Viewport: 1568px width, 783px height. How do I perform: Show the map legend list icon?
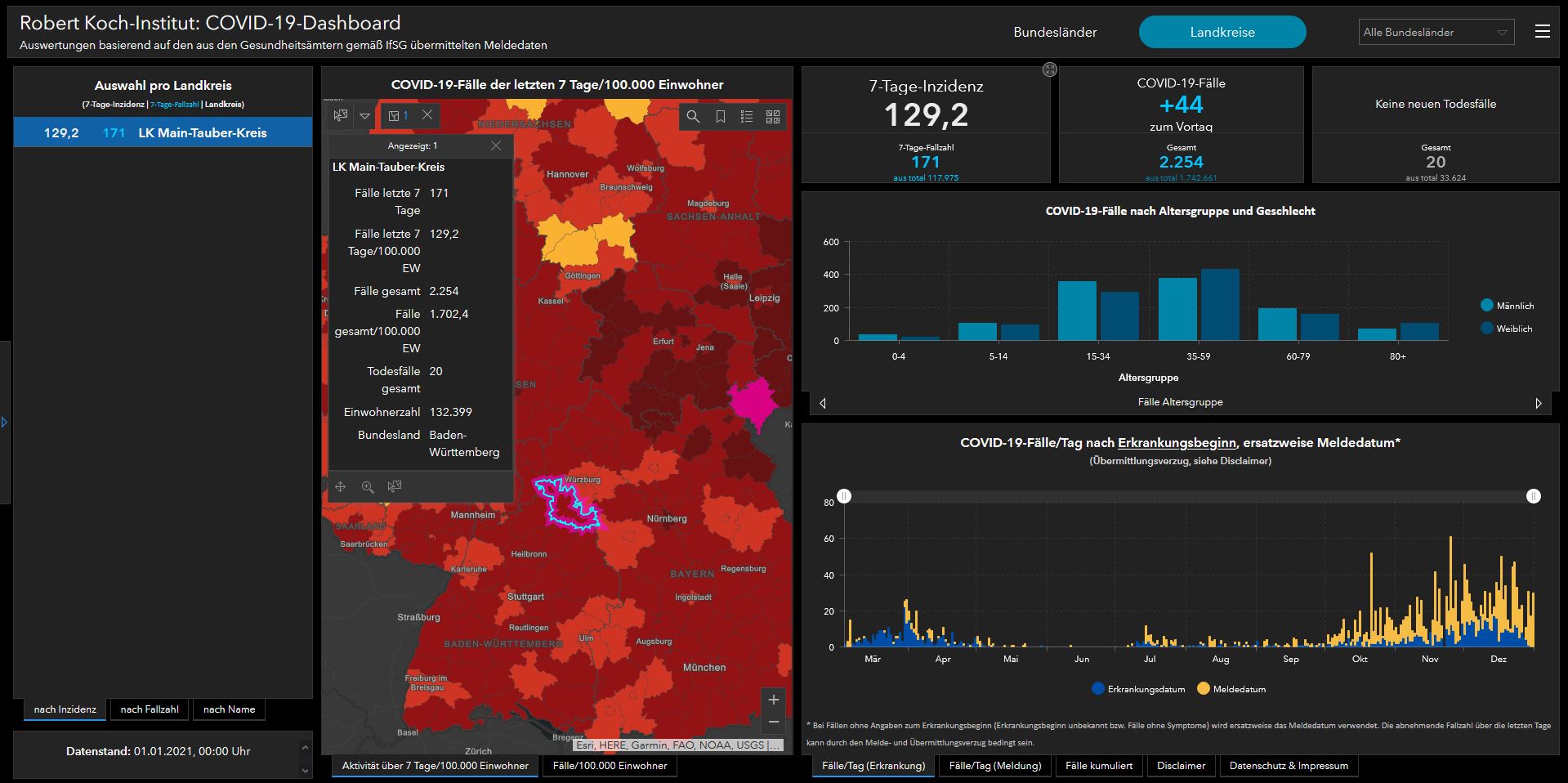pos(746,117)
